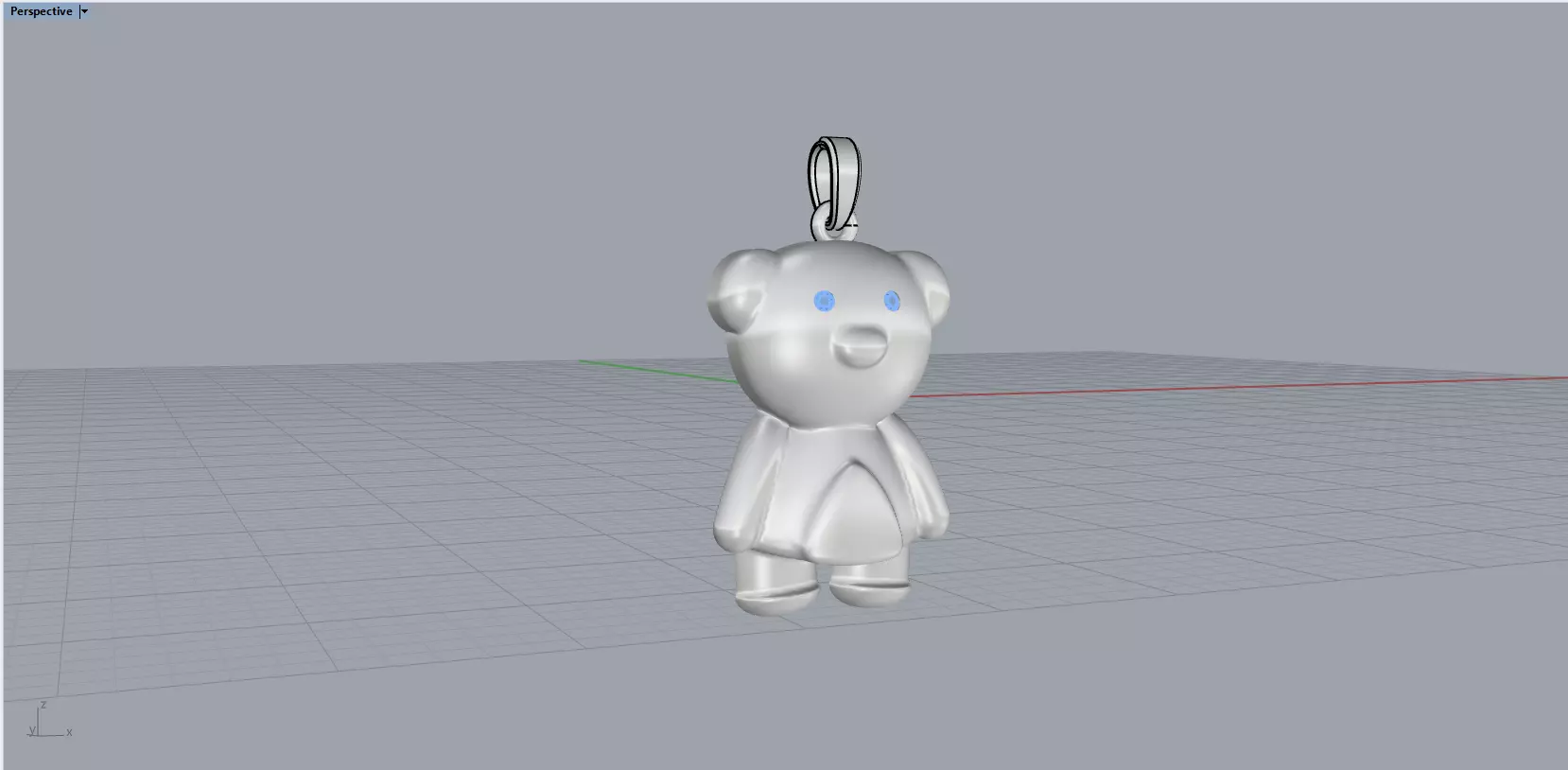Select the bear's right blue gem eye

click(891, 301)
